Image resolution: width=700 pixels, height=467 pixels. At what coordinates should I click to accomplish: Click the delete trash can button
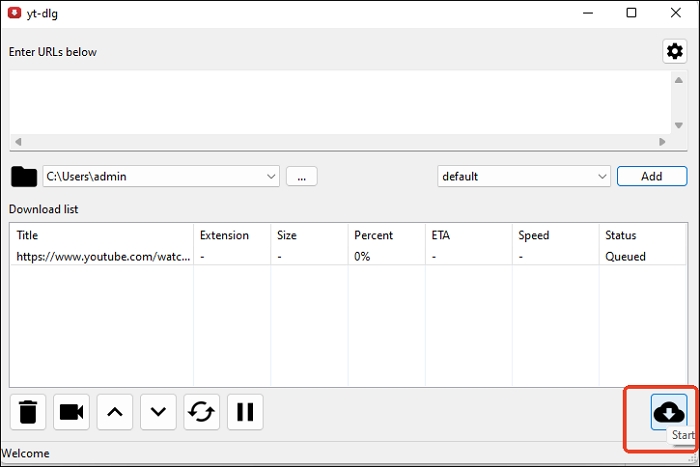28,412
